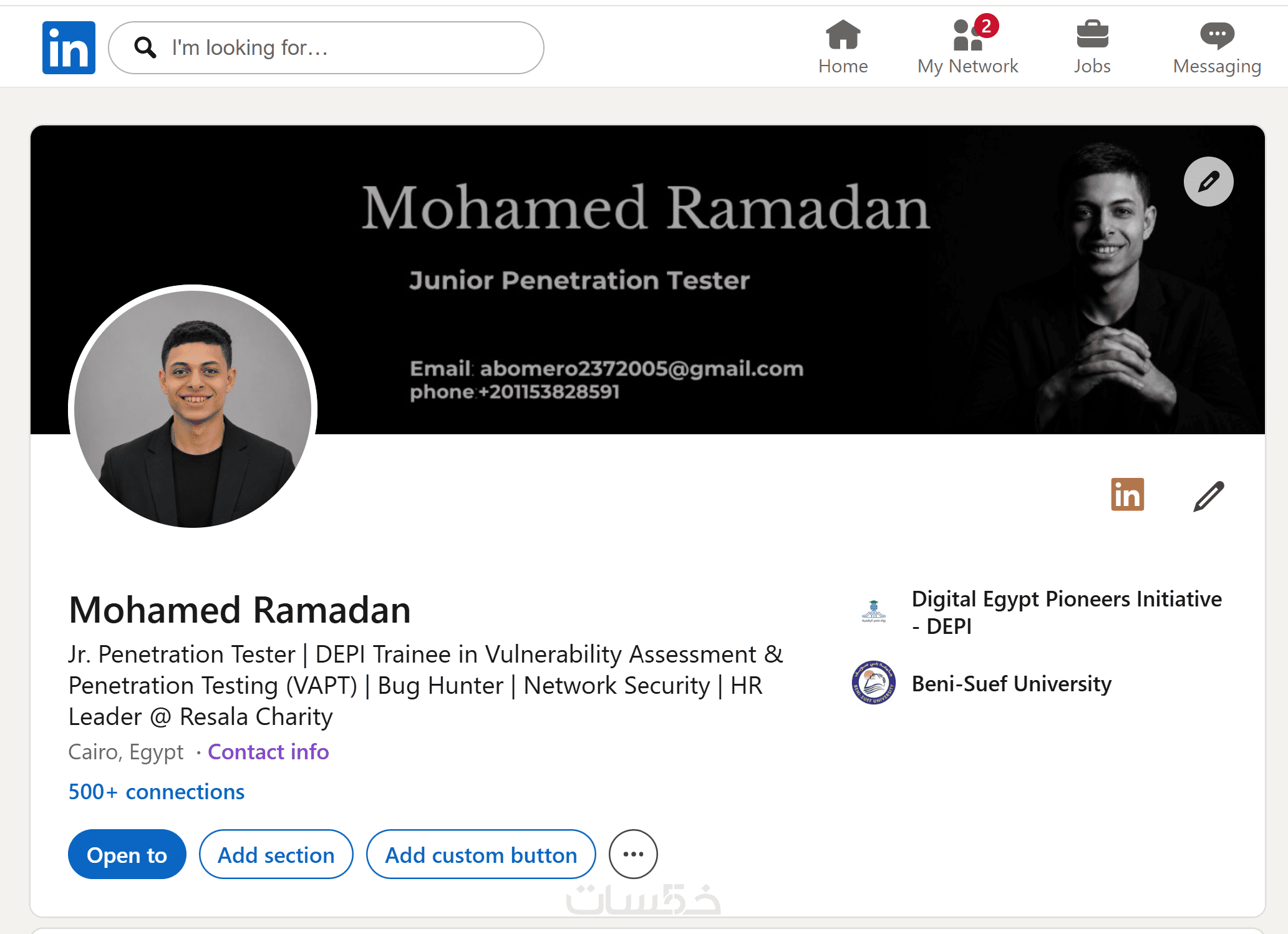The width and height of the screenshot is (1288, 934).
Task: Focus the 'I'm looking for…' search field
Action: coord(326,47)
